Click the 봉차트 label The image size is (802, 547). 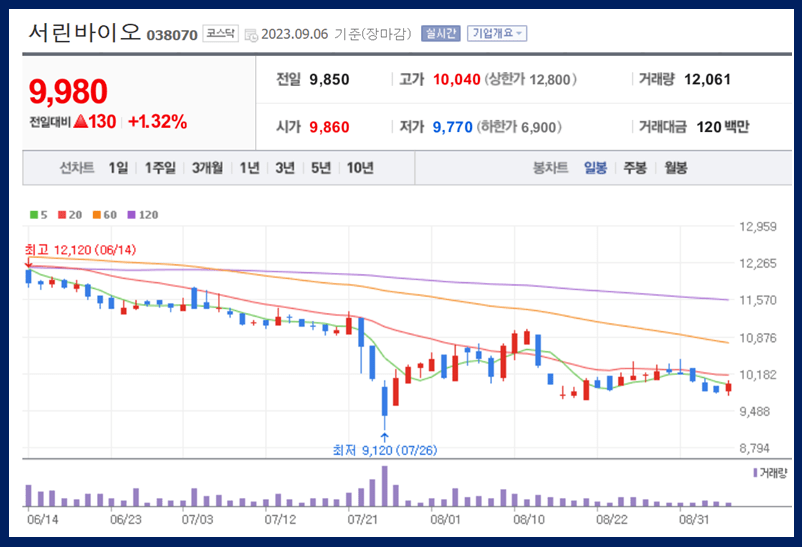(x=550, y=168)
